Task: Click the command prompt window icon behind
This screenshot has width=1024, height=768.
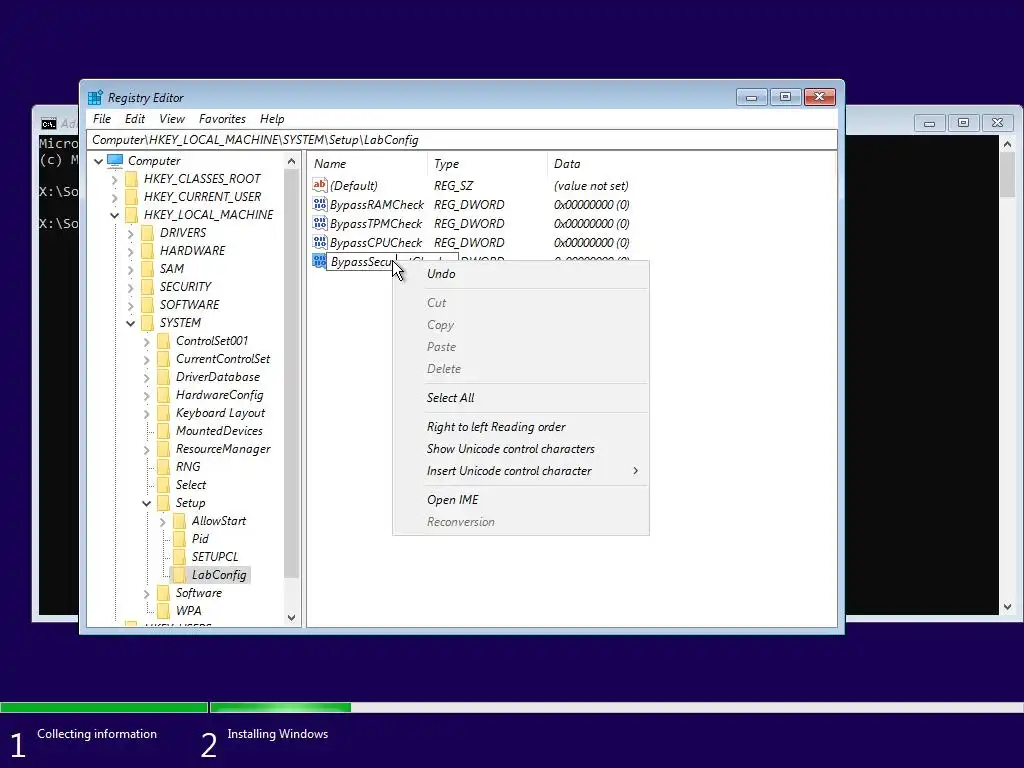Action: 48,123
